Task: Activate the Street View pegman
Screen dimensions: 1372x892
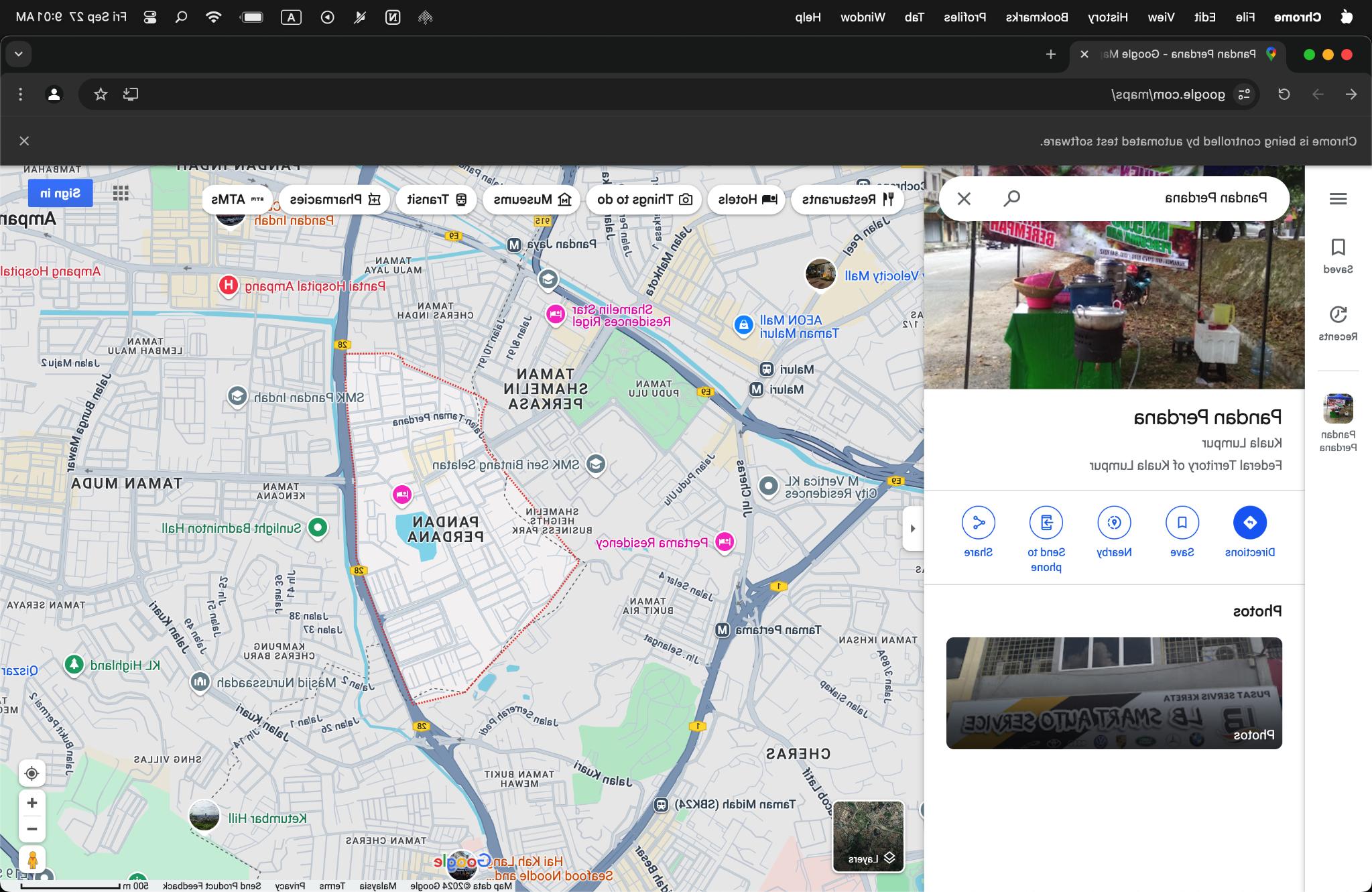Action: (x=32, y=860)
